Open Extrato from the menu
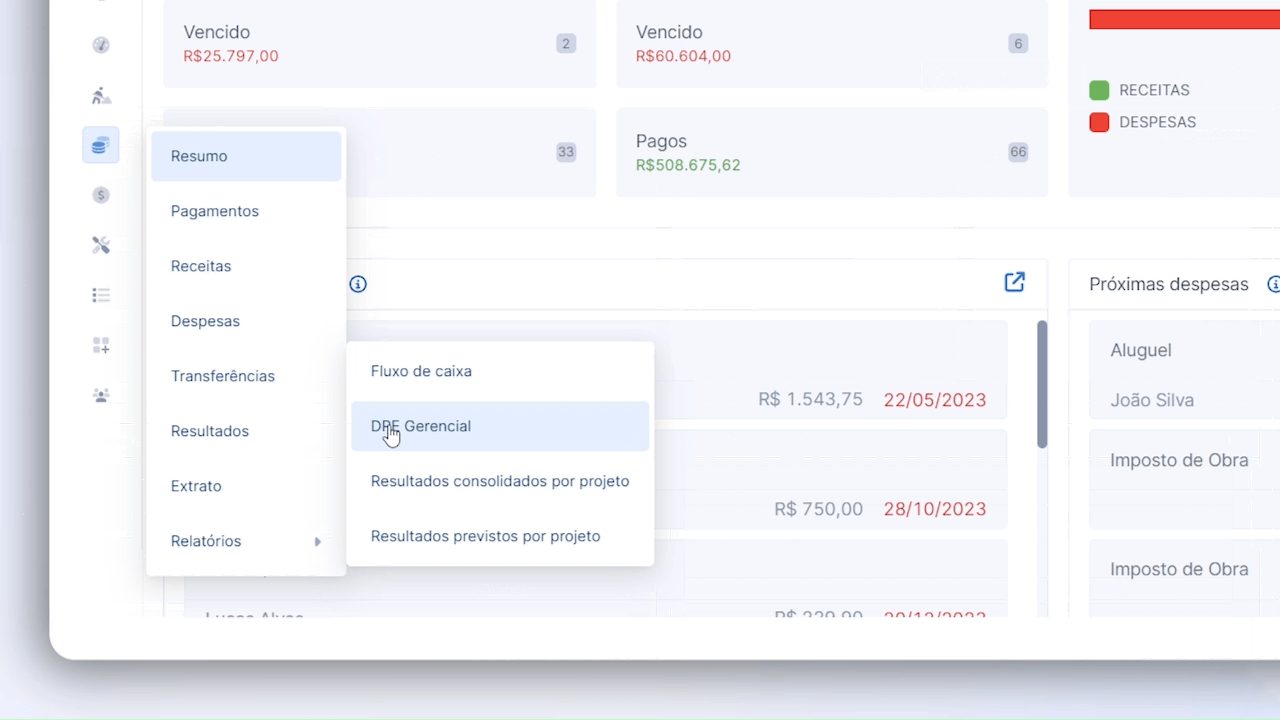The width and height of the screenshot is (1280, 720). [x=246, y=486]
